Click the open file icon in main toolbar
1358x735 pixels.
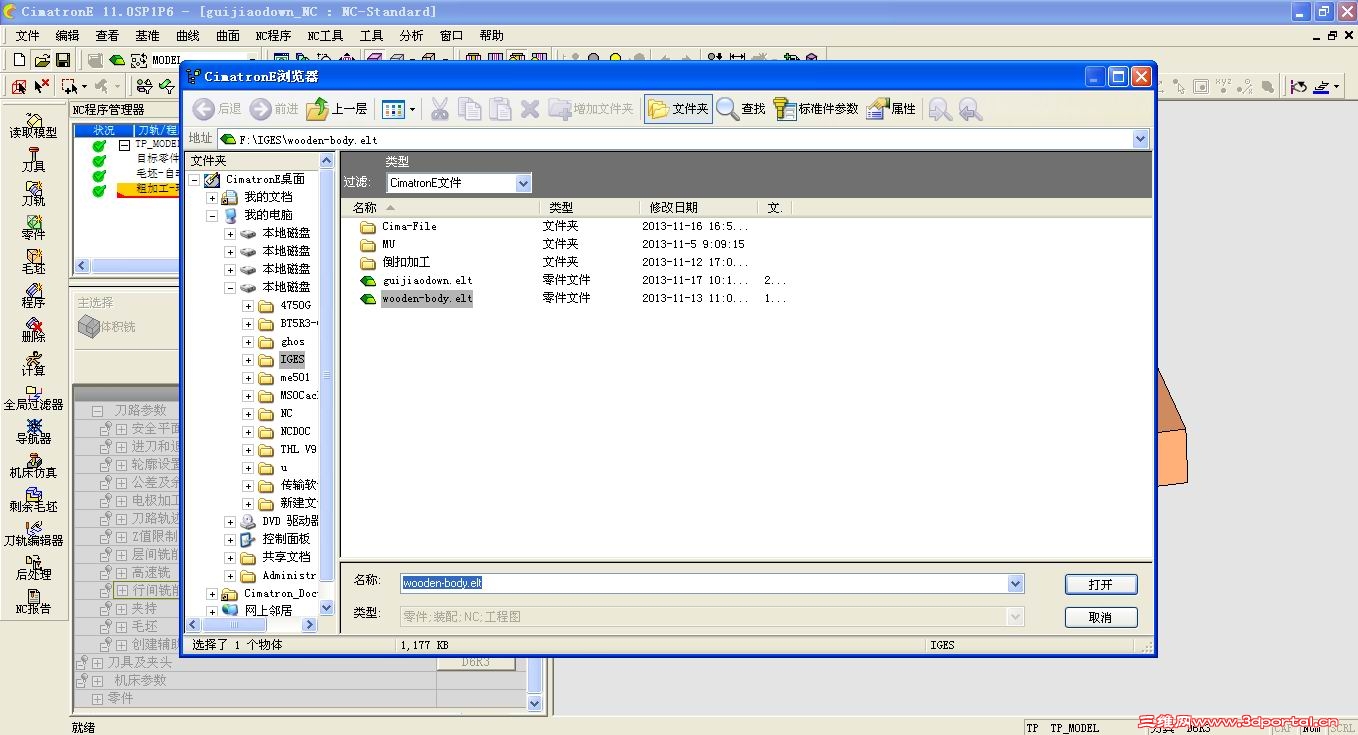pyautogui.click(x=42, y=61)
